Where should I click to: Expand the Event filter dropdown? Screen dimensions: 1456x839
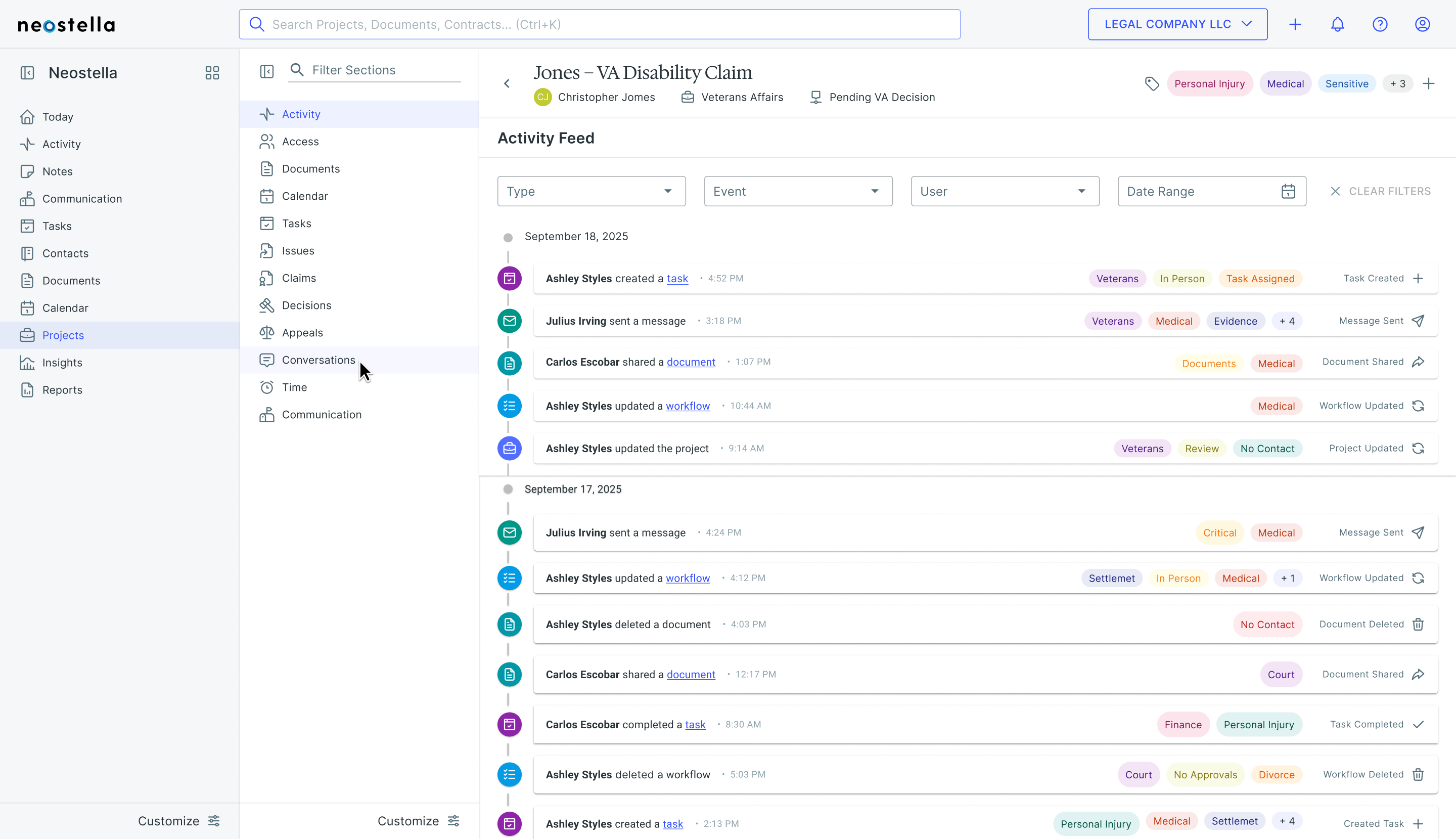click(x=798, y=191)
